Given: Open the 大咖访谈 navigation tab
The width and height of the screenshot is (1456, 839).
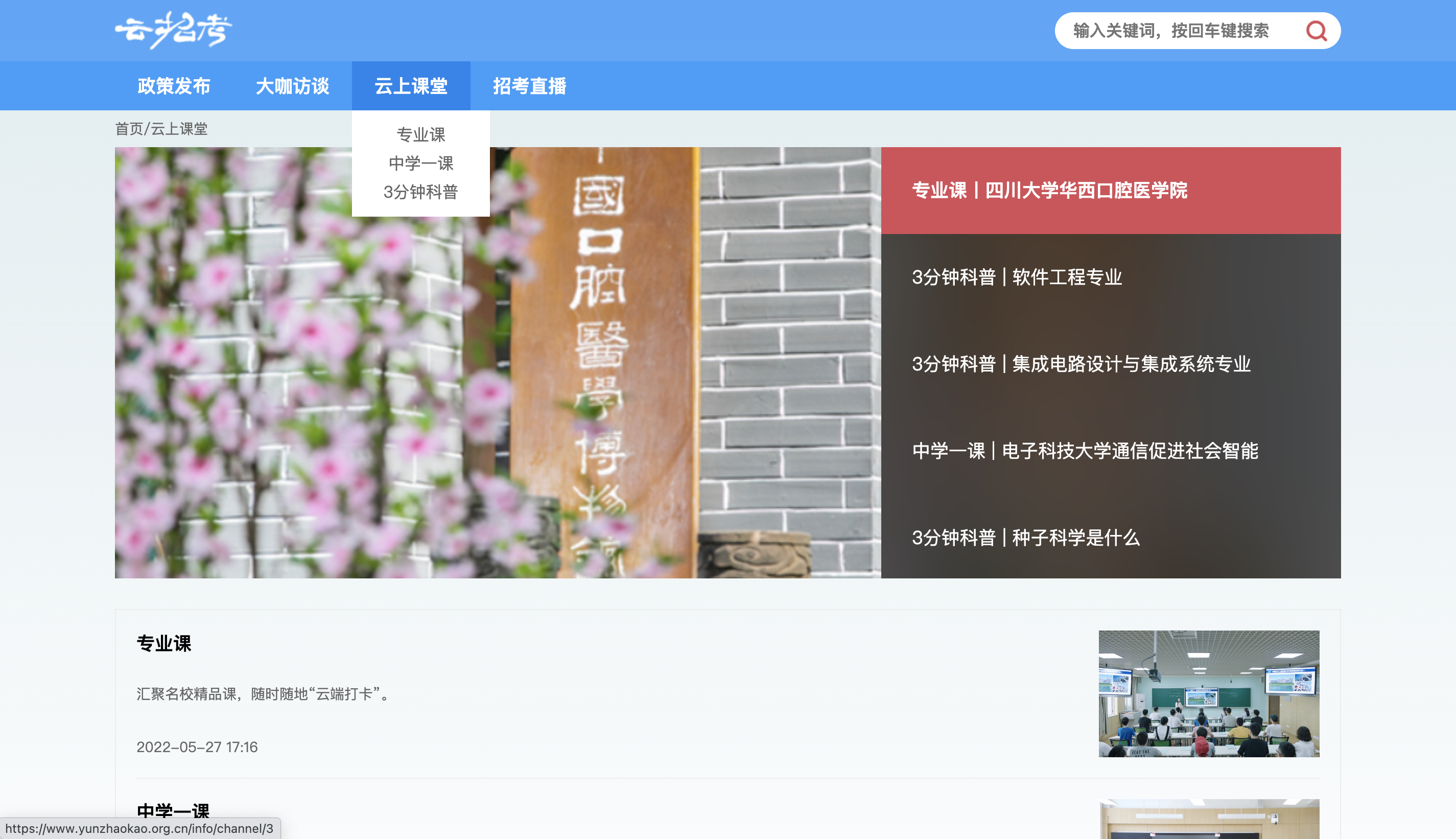Looking at the screenshot, I should point(293,86).
